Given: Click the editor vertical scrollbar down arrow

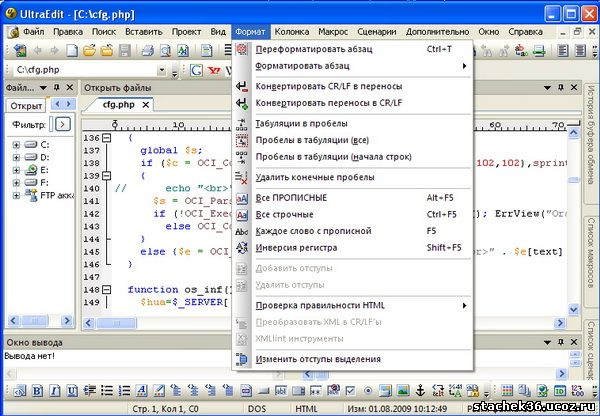Looking at the screenshot, I should click(573, 309).
